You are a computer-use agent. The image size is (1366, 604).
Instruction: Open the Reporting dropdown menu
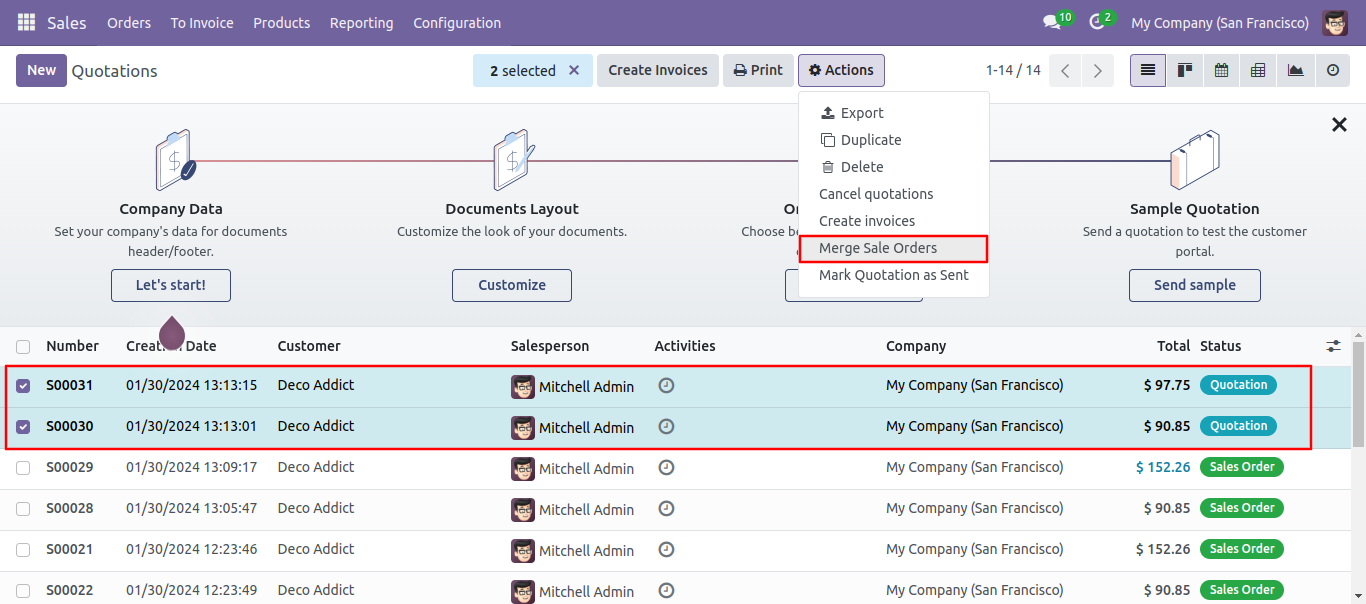tap(361, 22)
